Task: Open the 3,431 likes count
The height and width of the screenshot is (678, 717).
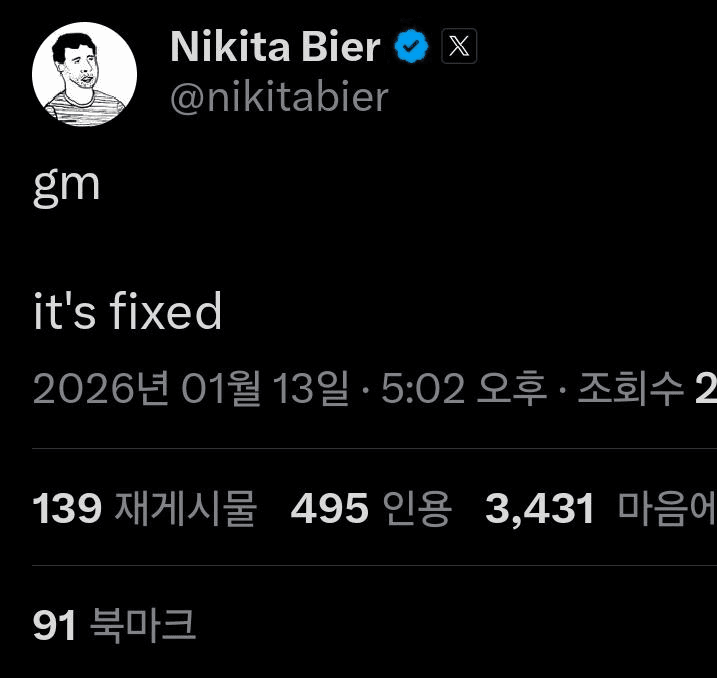Action: (540, 509)
